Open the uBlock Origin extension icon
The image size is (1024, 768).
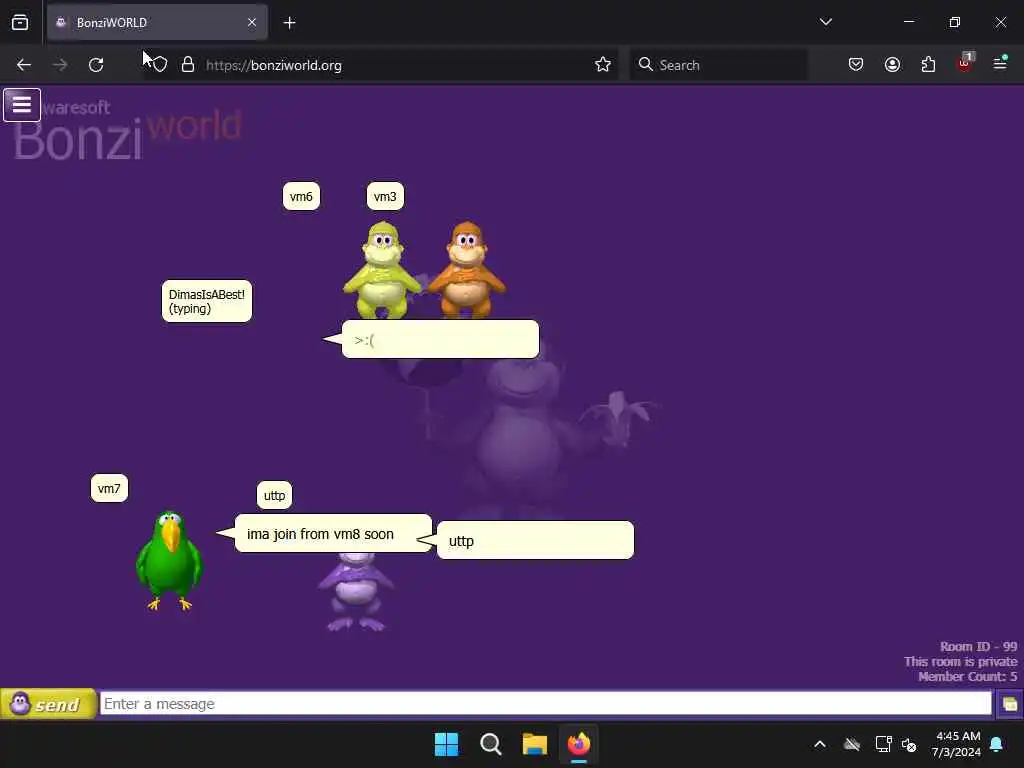point(965,63)
